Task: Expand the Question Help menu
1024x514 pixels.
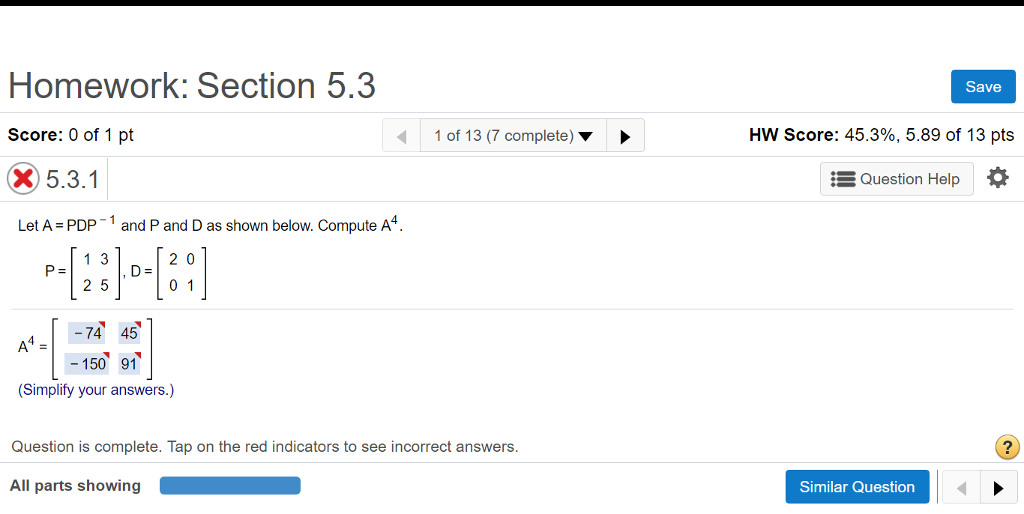Action: coord(897,179)
